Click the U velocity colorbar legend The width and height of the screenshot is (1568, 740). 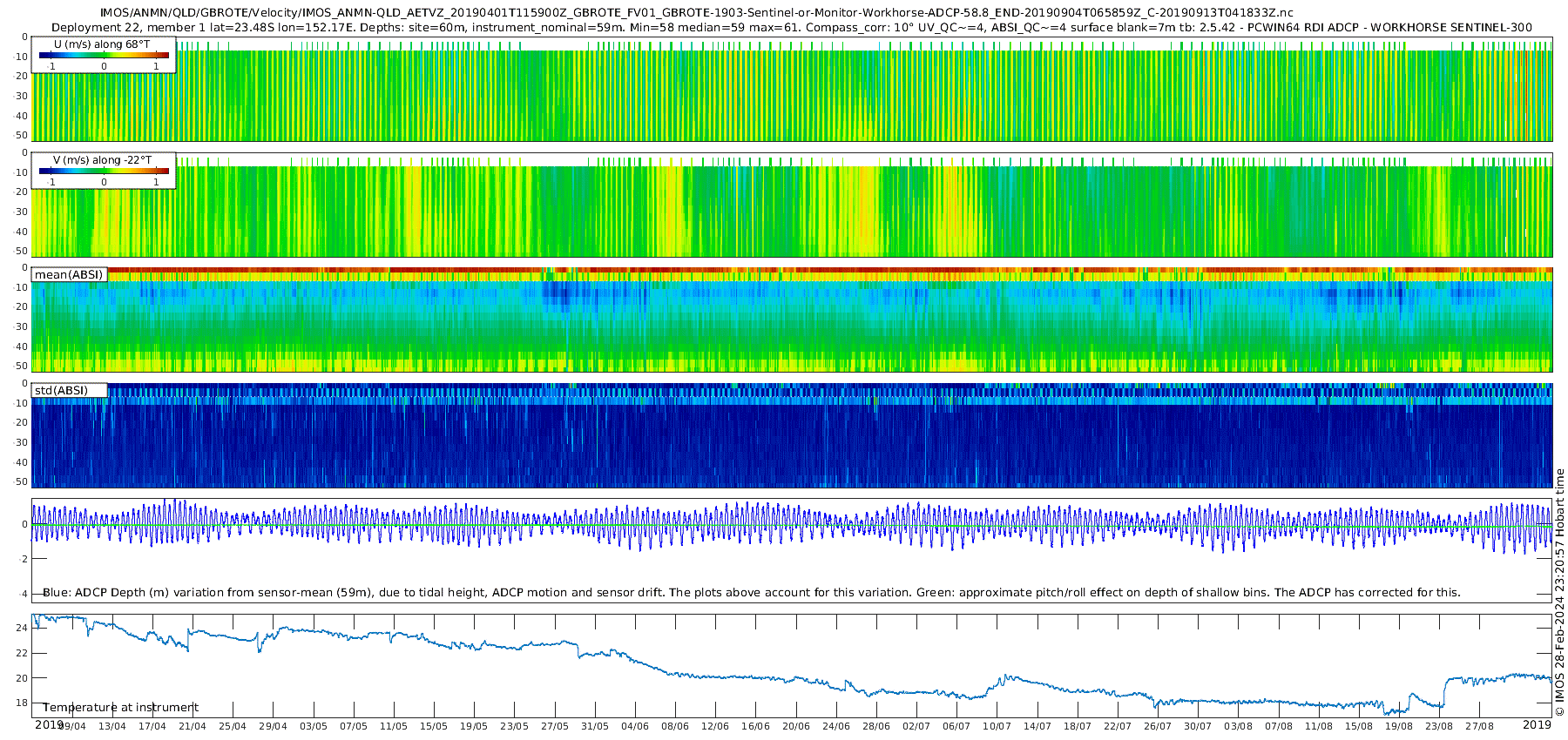[x=104, y=55]
